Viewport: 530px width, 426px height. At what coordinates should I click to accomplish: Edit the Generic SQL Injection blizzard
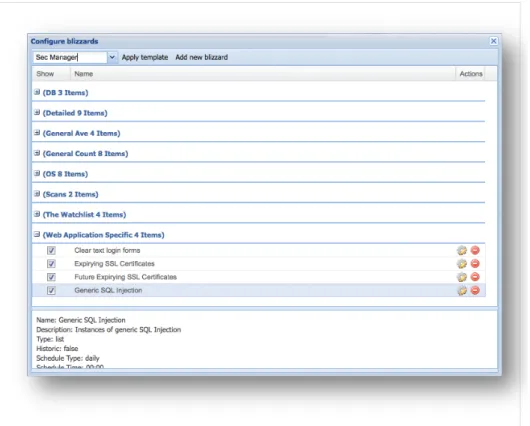(462, 290)
